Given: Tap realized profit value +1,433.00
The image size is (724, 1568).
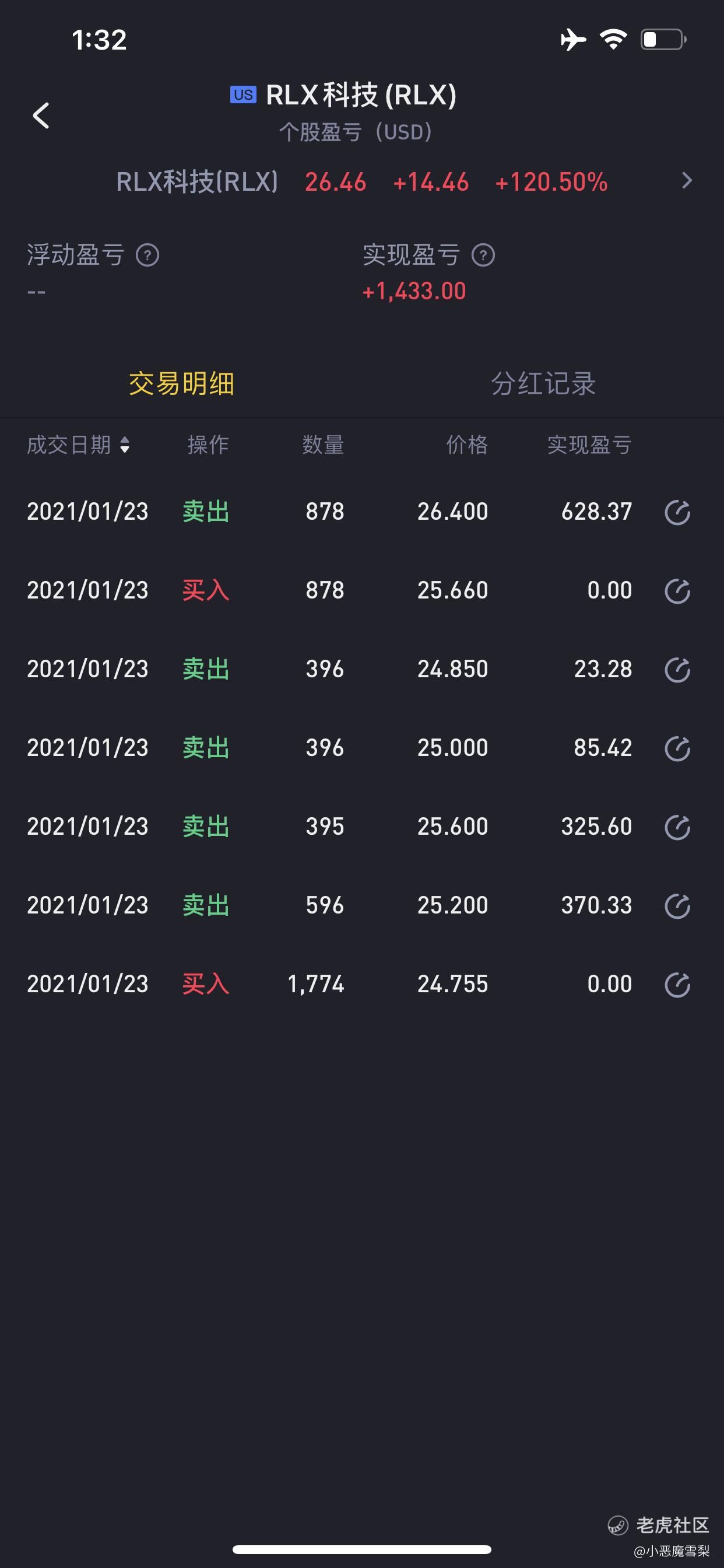Looking at the screenshot, I should (x=414, y=291).
